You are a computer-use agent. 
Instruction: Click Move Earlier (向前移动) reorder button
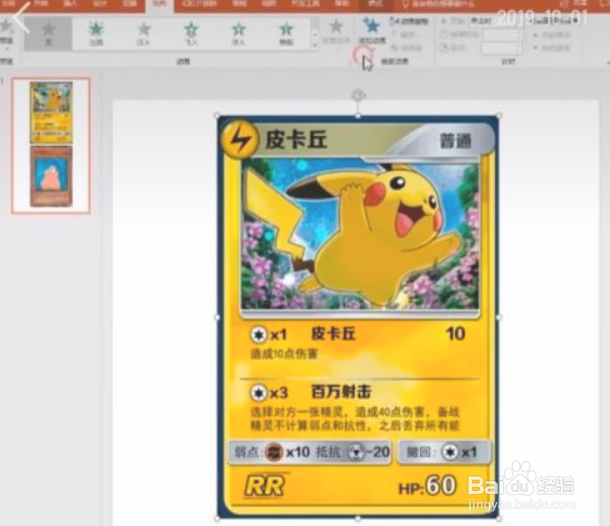click(x=552, y=35)
